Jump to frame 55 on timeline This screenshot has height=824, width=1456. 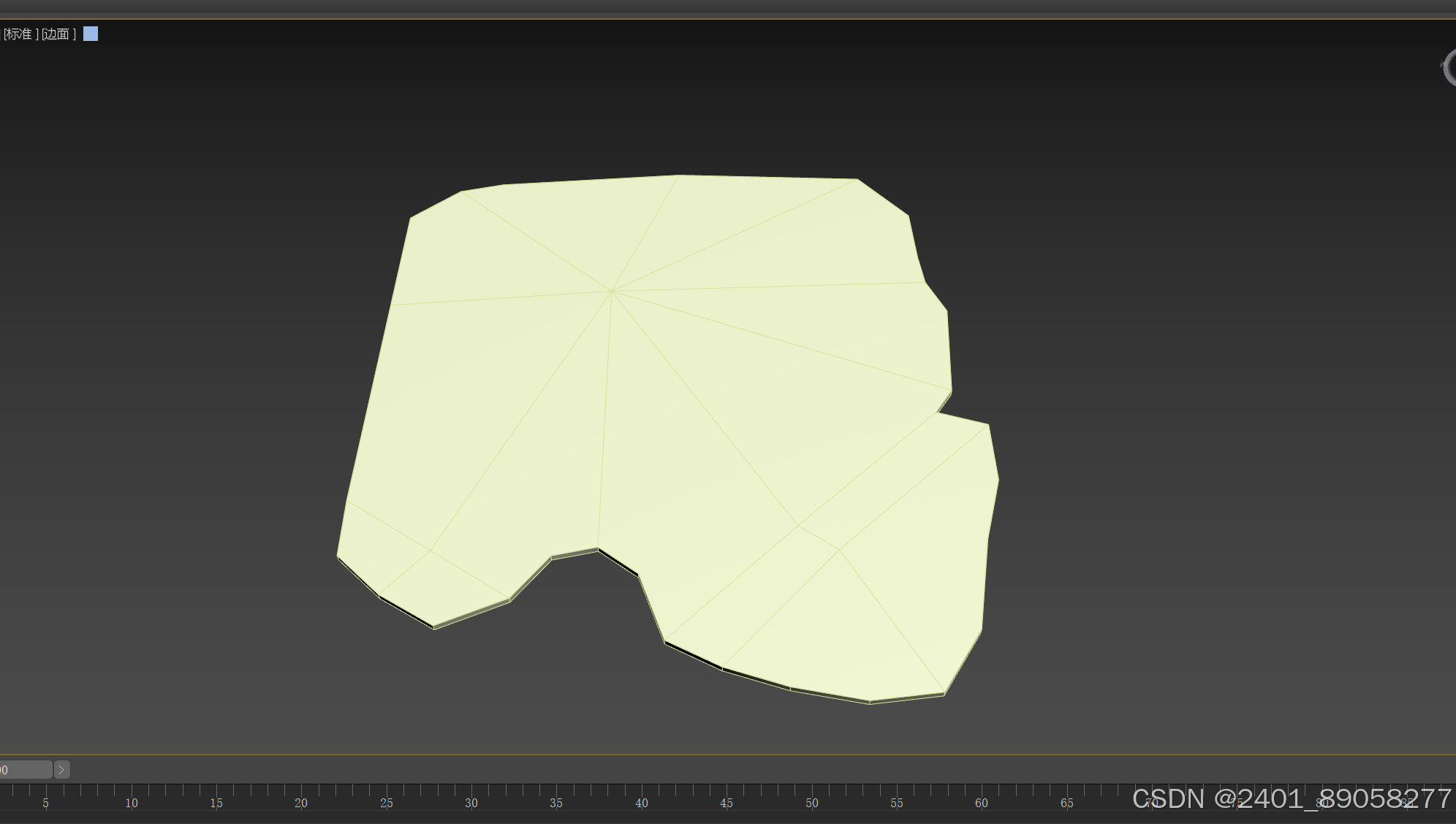[x=896, y=802]
